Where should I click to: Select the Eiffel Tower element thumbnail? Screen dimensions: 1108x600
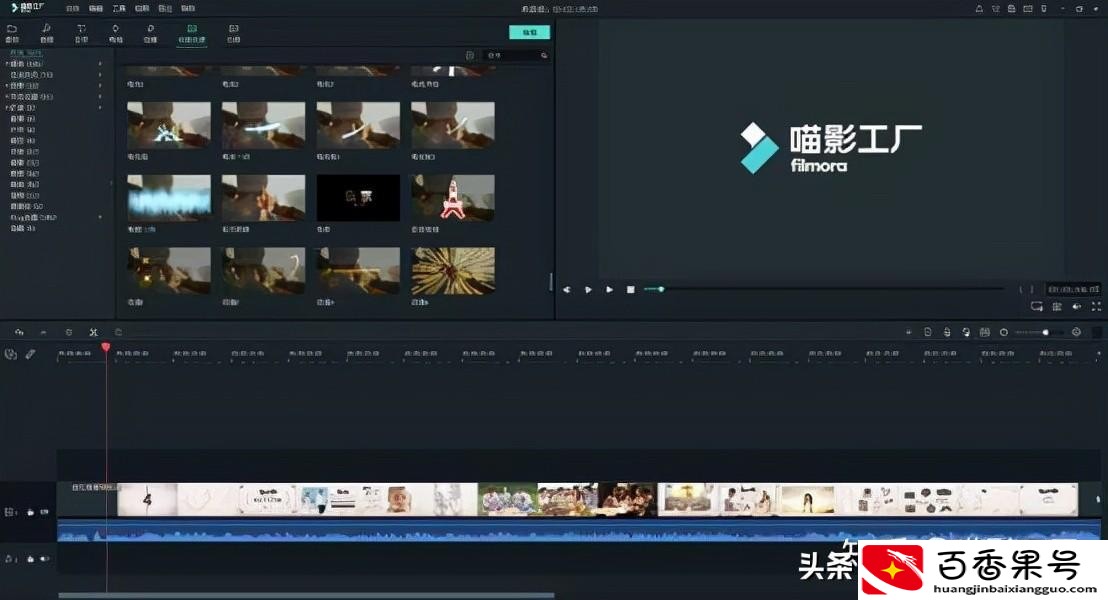pyautogui.click(x=453, y=198)
